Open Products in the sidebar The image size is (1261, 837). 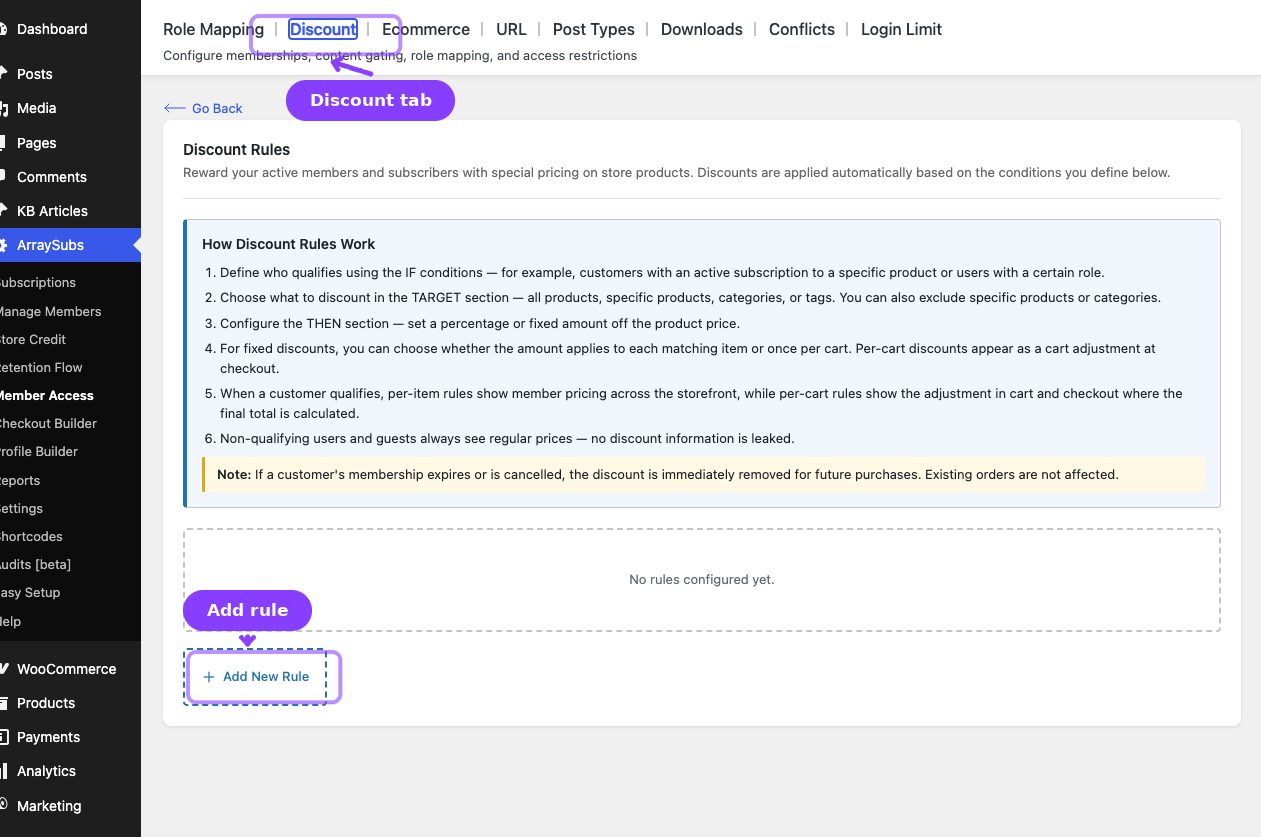pyautogui.click(x=70, y=703)
